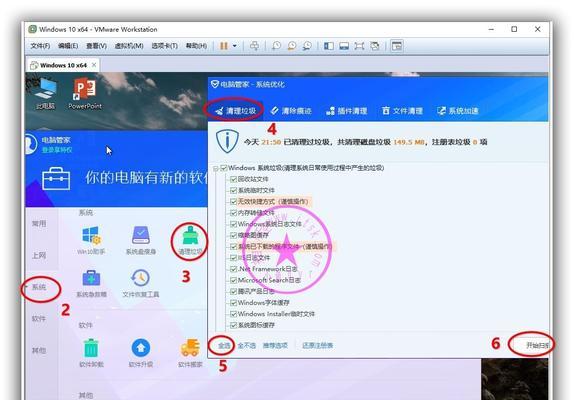Close the Windows 10 x64 VM tab
Viewport: 574px width, 400px height.
pyautogui.click(x=94, y=65)
